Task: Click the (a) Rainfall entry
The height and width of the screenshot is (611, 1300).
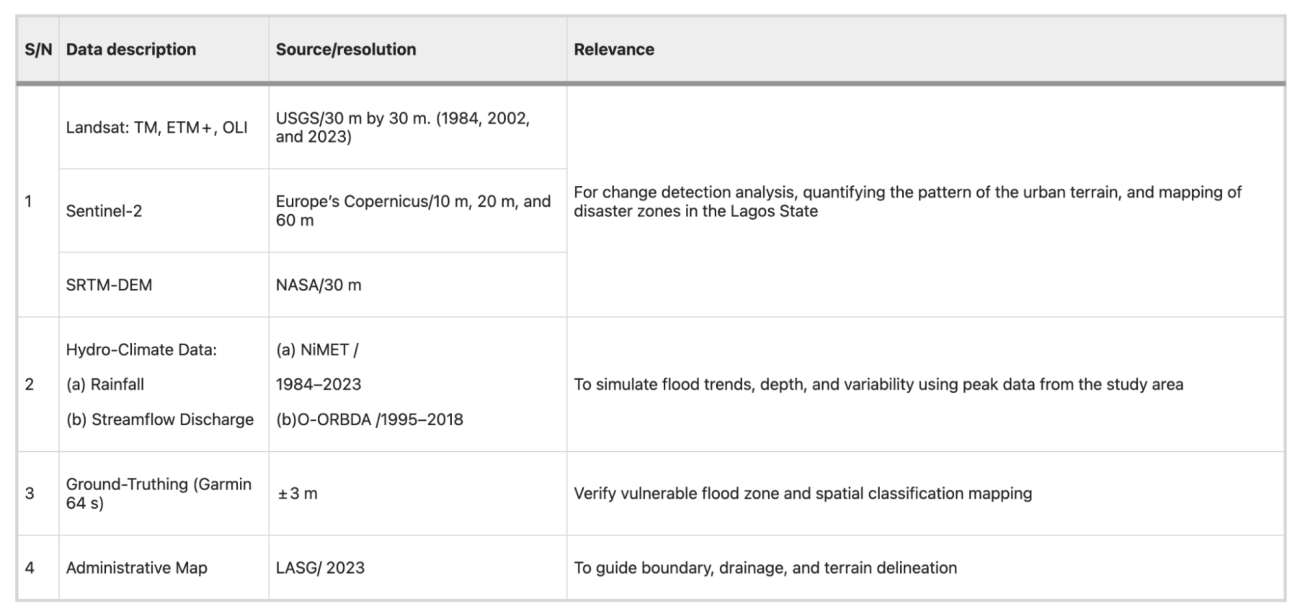Action: point(106,385)
